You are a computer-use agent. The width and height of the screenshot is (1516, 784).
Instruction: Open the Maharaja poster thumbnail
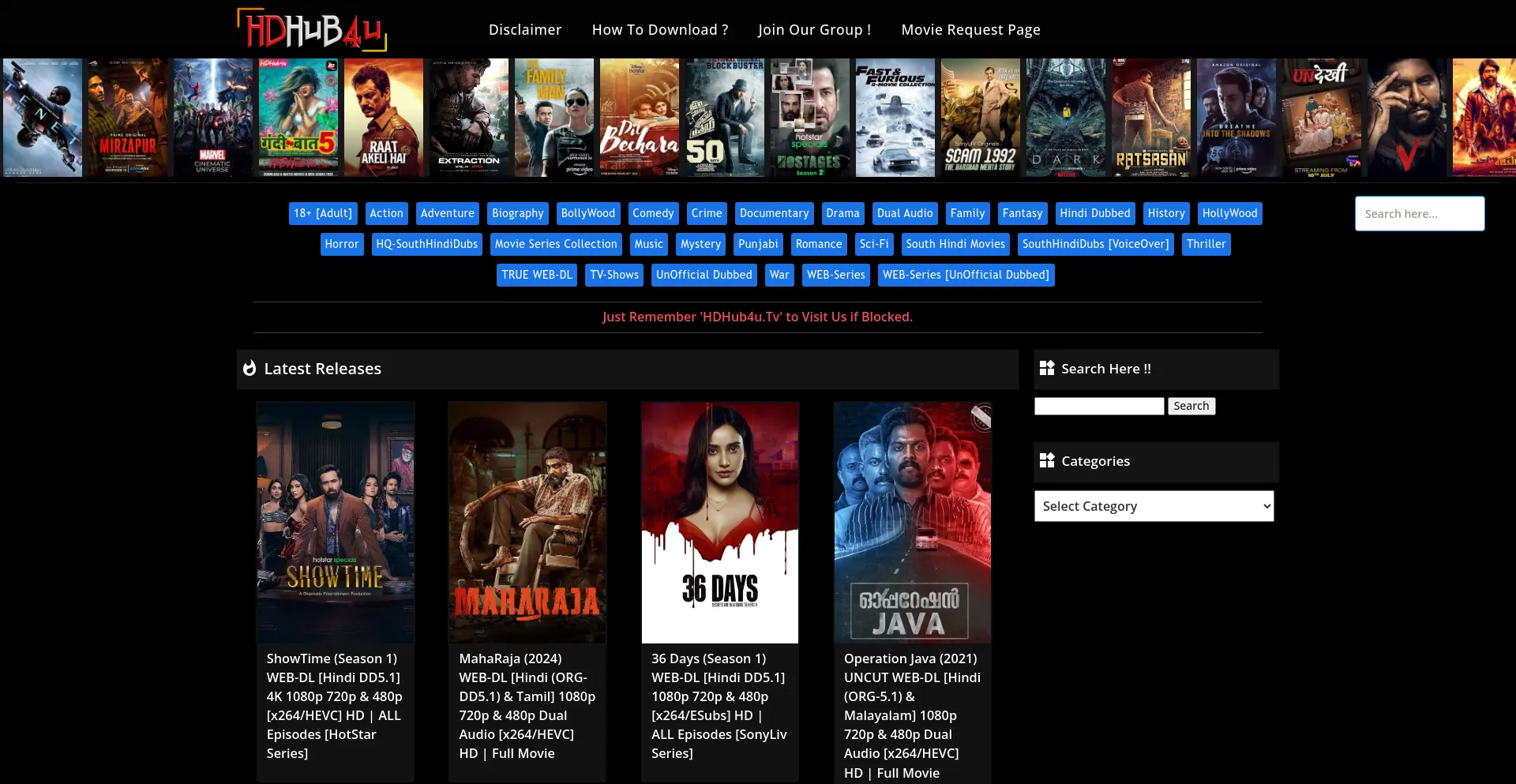click(x=527, y=523)
